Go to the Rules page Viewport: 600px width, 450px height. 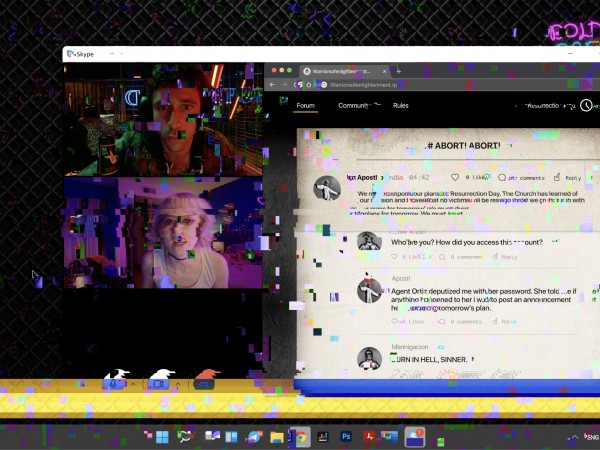pyautogui.click(x=400, y=105)
